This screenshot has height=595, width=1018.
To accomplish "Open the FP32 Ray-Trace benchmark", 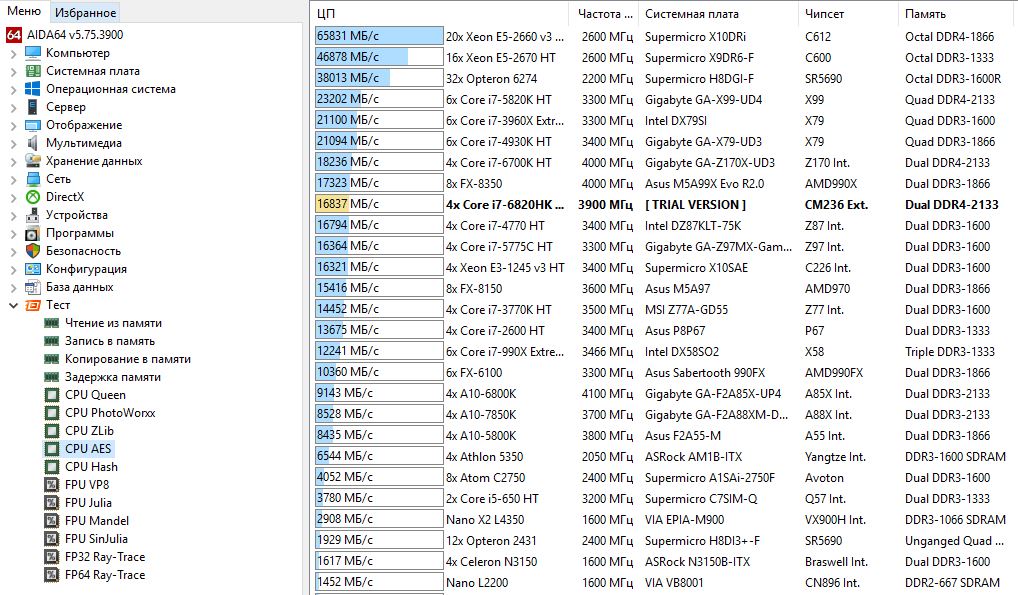I will point(105,557).
